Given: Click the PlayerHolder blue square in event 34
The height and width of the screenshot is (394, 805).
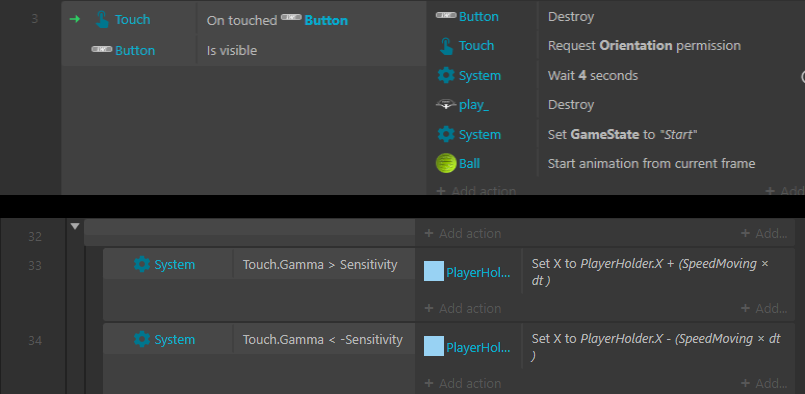Looking at the screenshot, I should (x=434, y=346).
